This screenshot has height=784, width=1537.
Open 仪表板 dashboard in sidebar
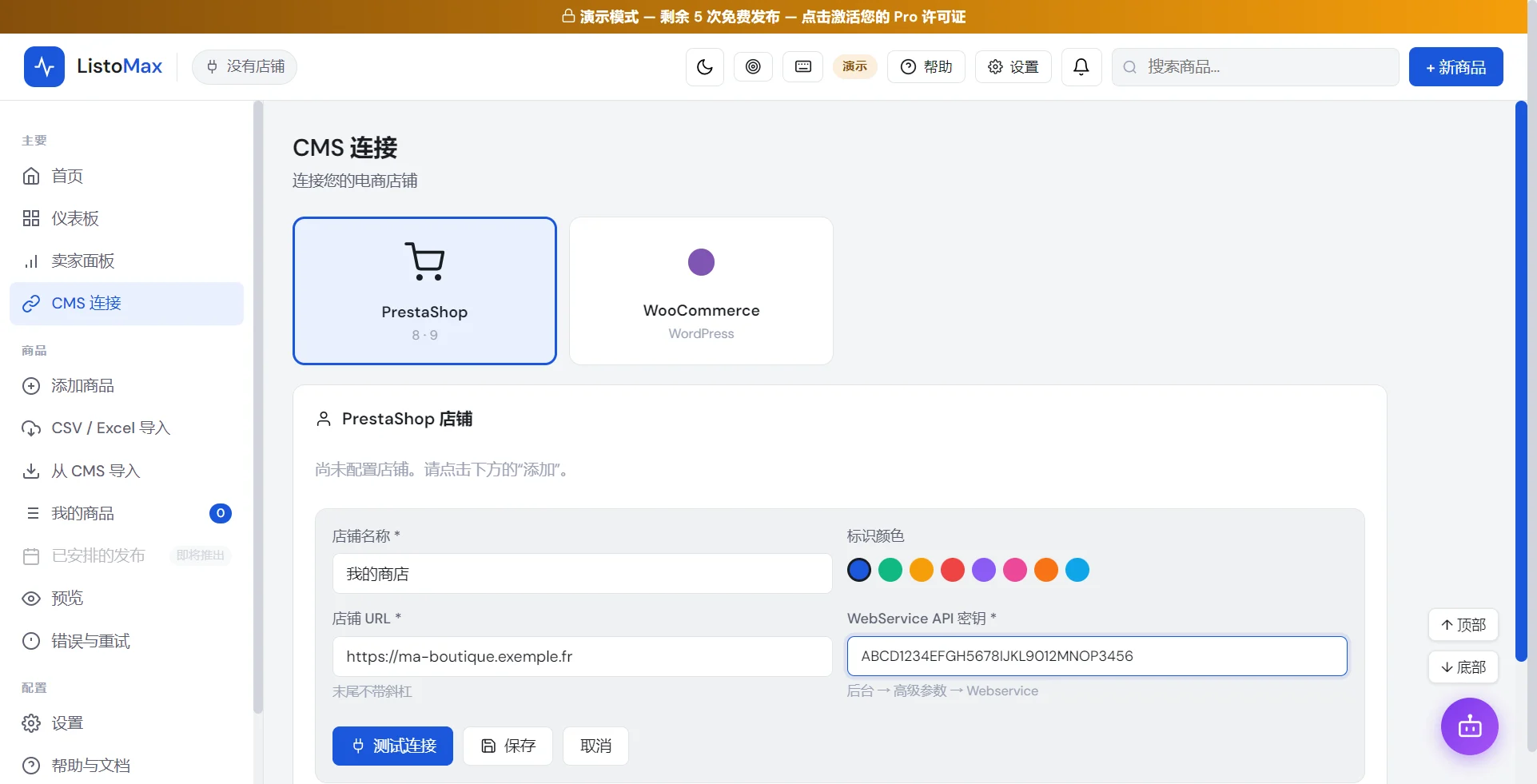[x=126, y=218]
